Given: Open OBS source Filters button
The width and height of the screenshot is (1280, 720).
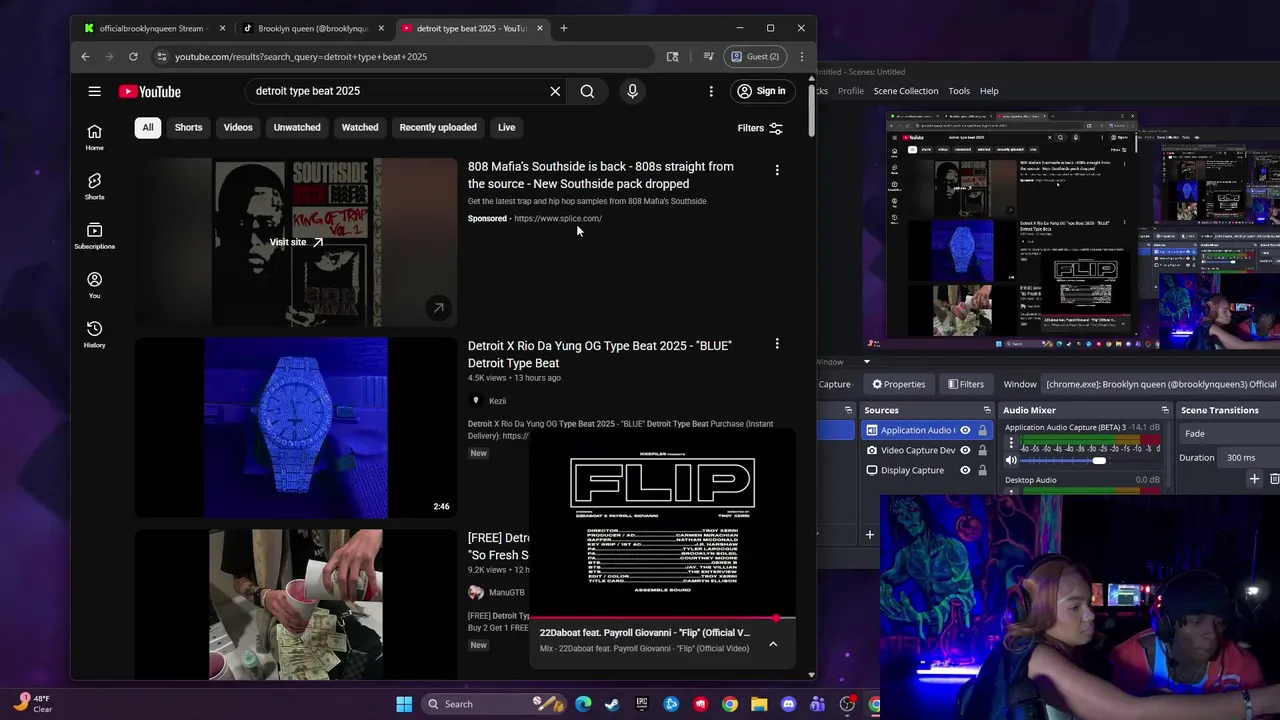Looking at the screenshot, I should 966,384.
